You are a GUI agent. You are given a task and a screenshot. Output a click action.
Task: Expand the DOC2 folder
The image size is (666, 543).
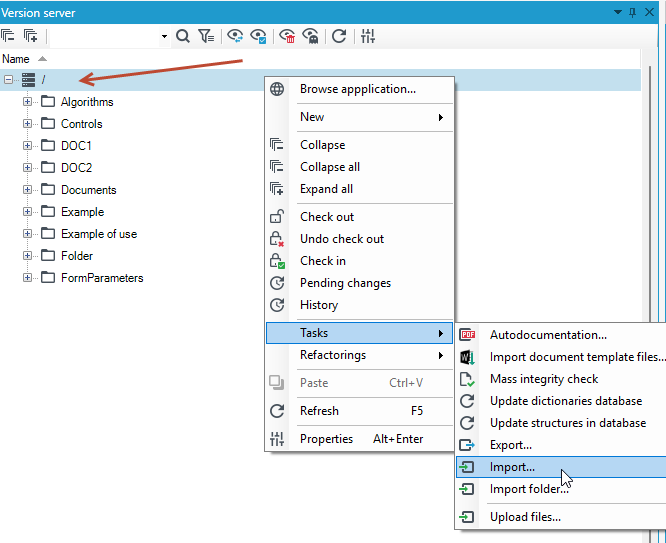click(x=27, y=167)
